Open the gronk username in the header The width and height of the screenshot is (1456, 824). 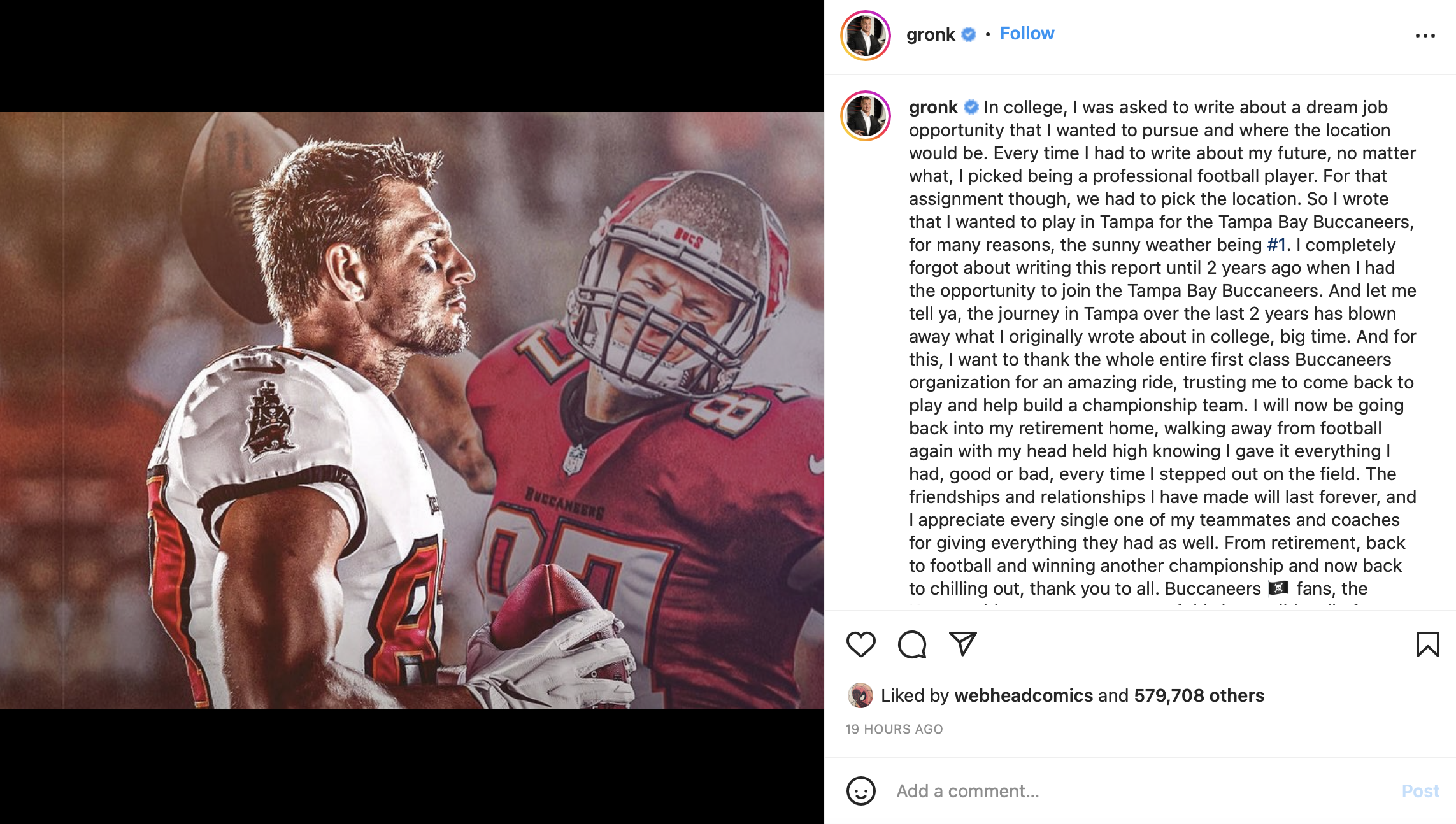[931, 34]
